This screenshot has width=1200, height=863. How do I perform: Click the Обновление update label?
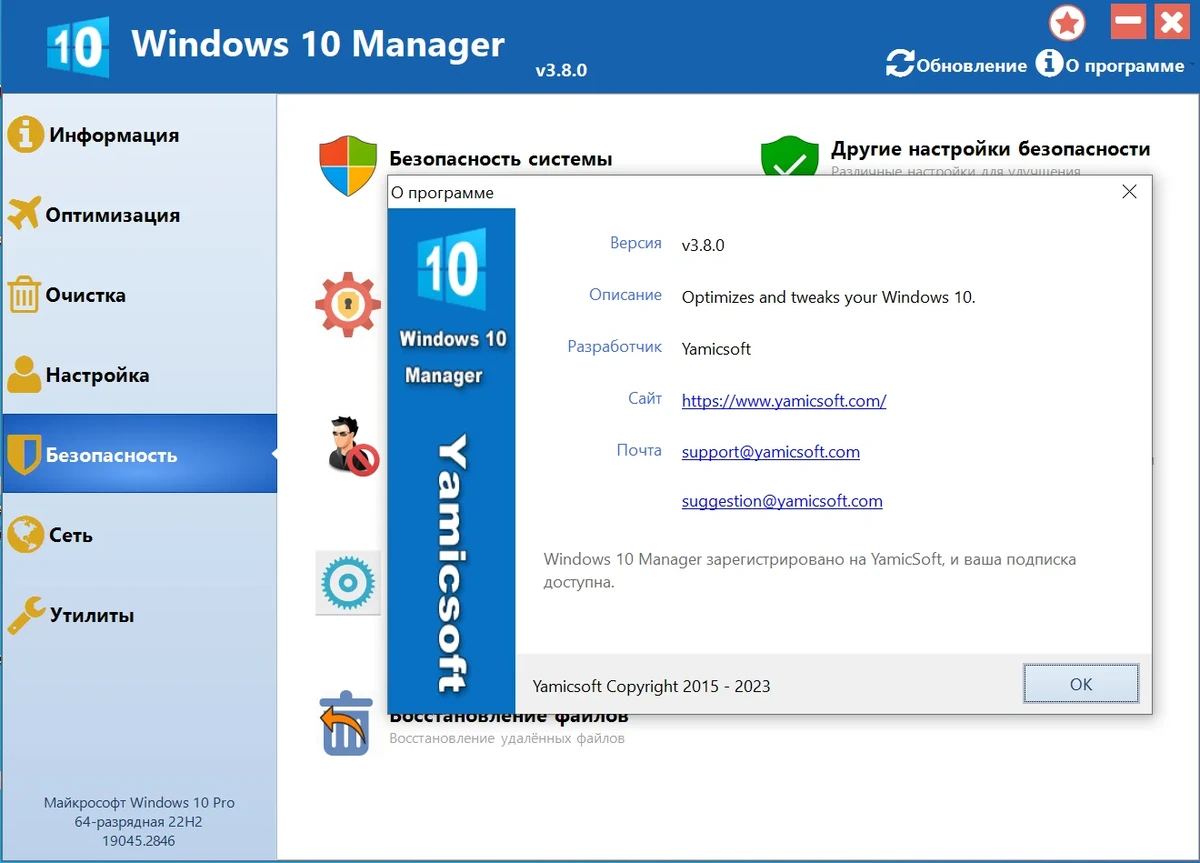click(x=971, y=66)
